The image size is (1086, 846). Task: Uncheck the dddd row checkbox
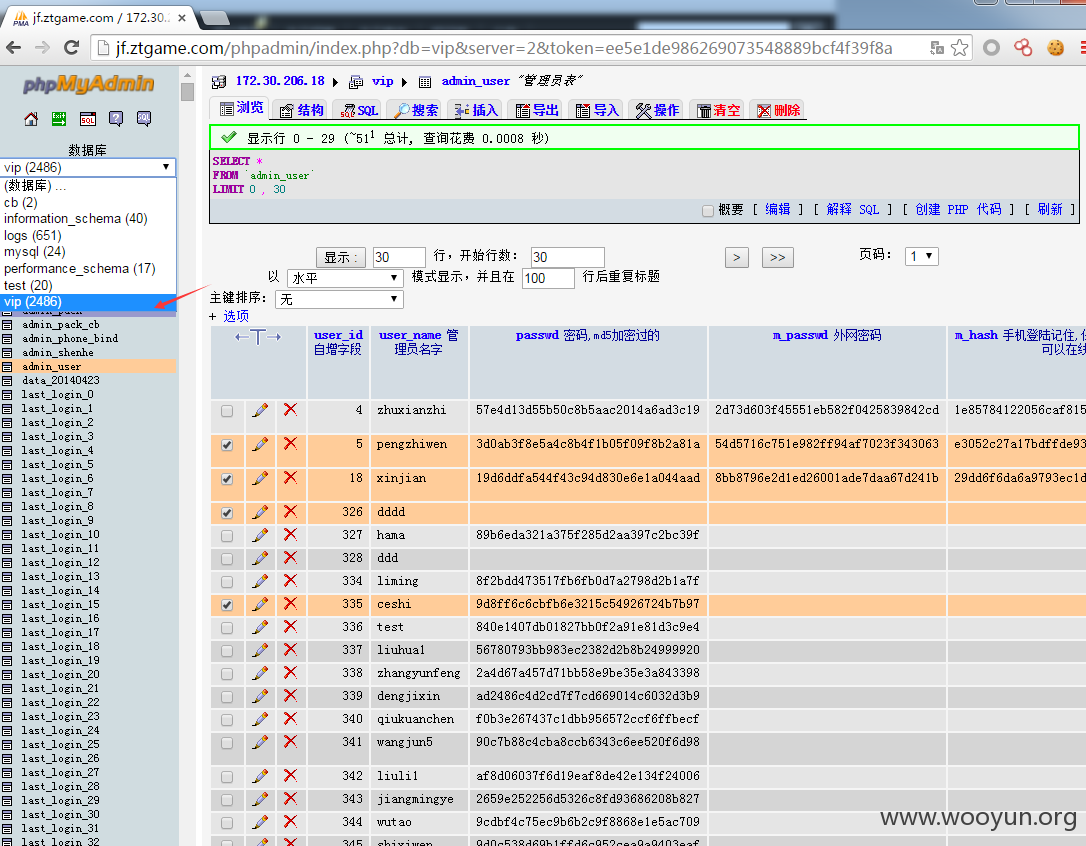pos(226,513)
